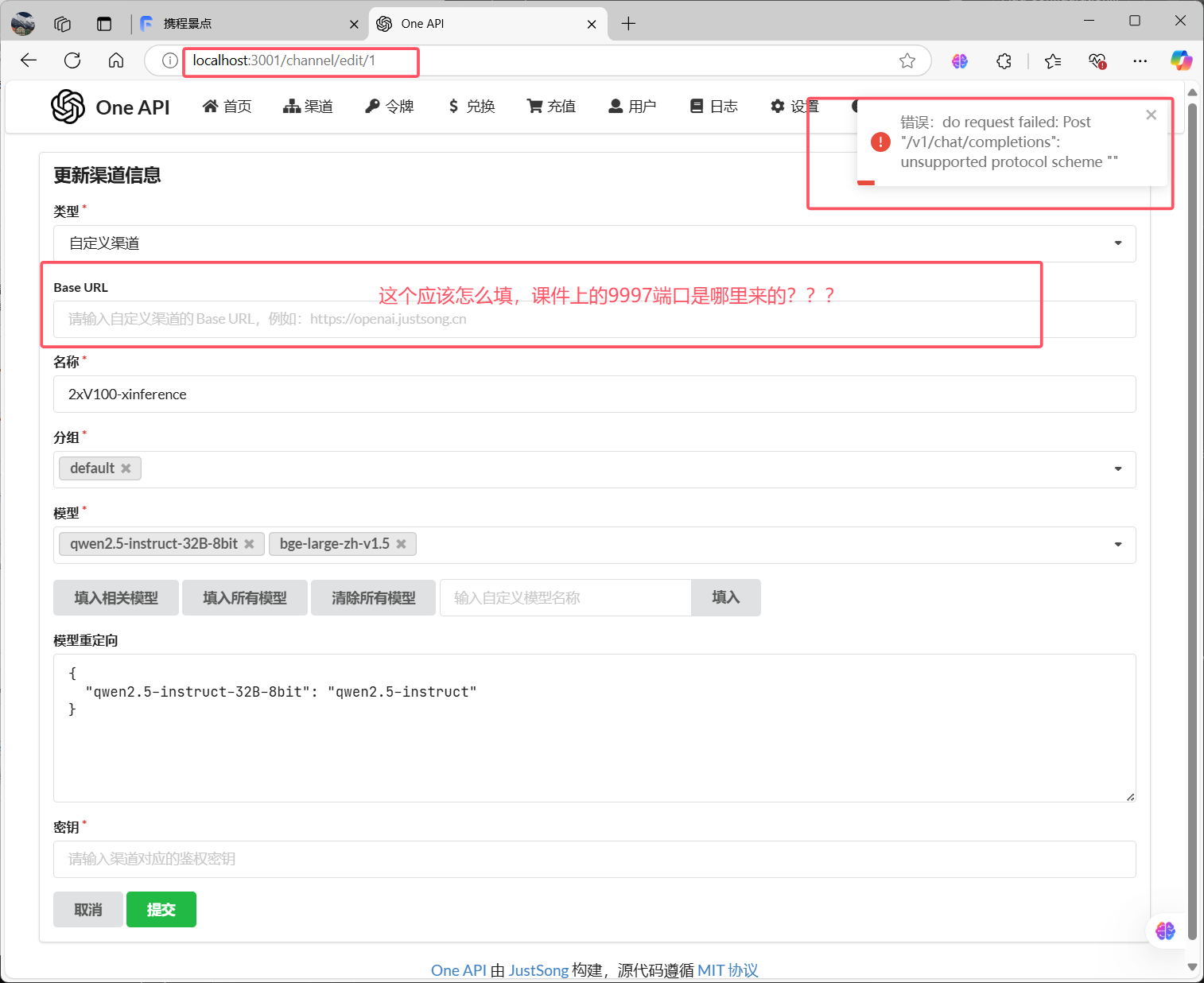Open the 令牌 tokens menu
The height and width of the screenshot is (983, 1204).
(x=390, y=107)
